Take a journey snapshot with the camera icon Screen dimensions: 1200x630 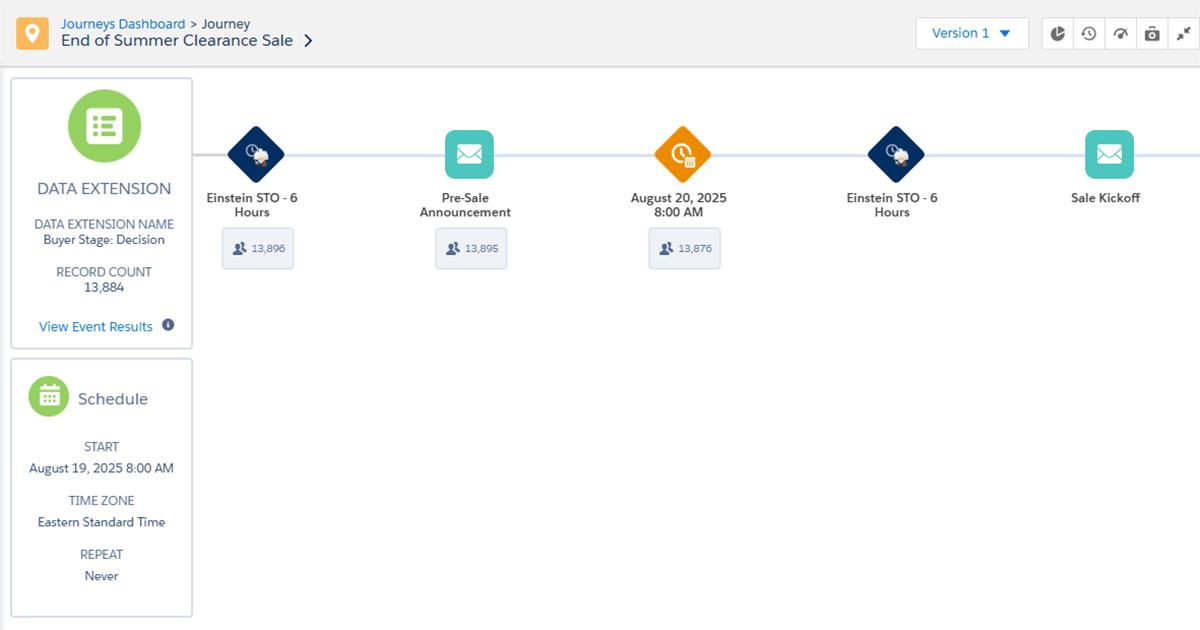1152,33
